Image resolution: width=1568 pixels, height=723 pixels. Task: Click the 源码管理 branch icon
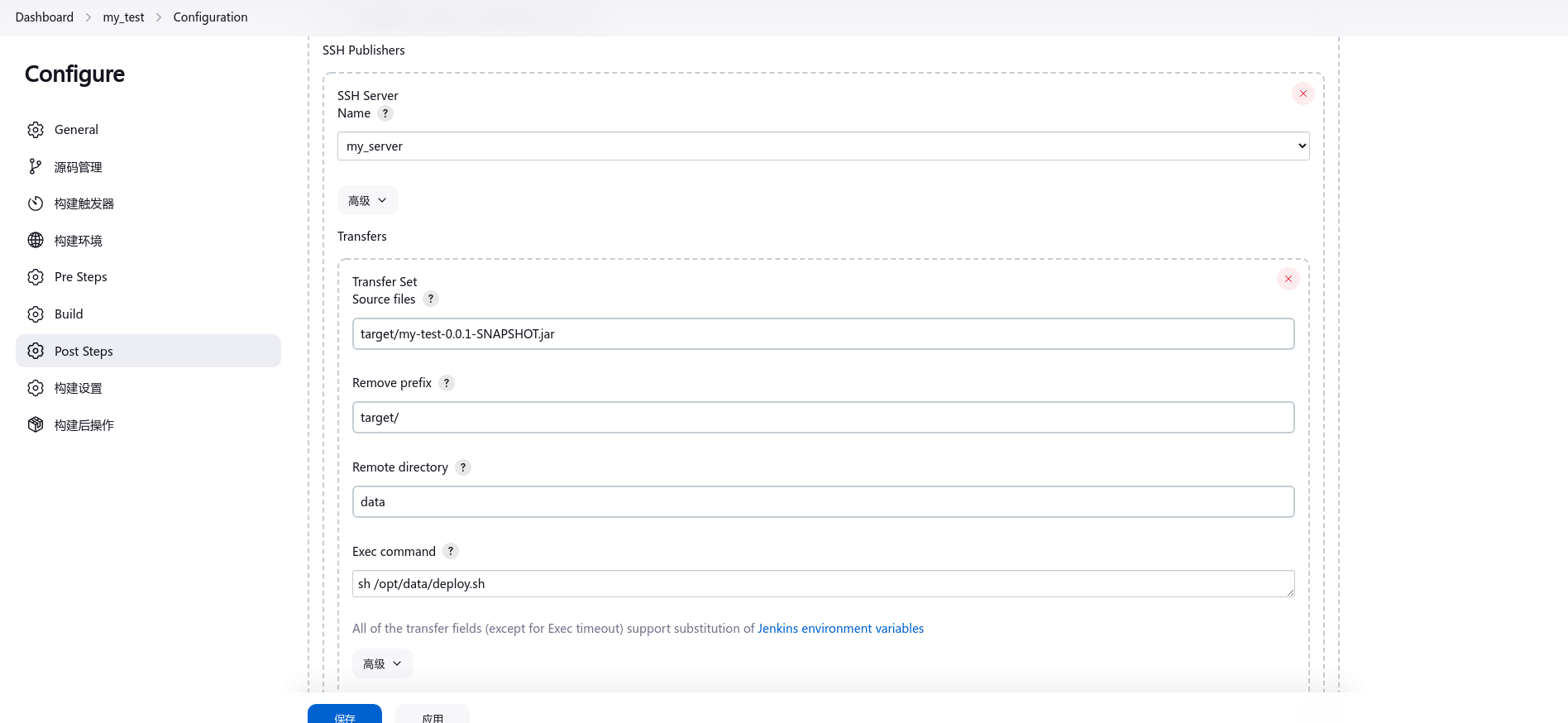pos(36,167)
